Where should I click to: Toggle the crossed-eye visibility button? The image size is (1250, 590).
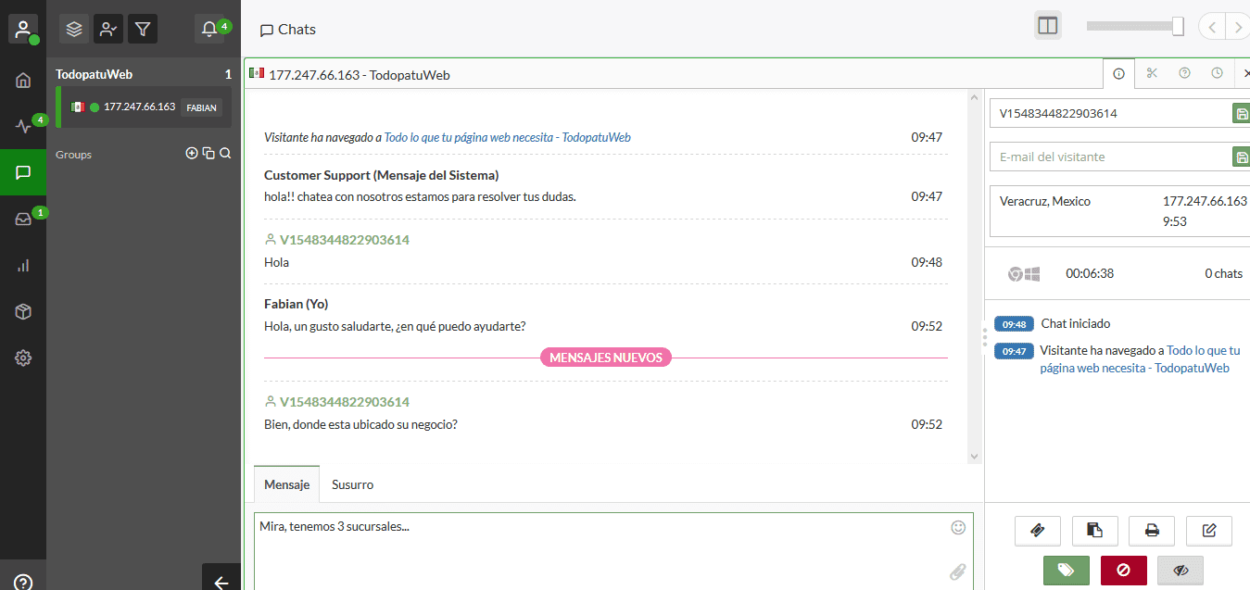click(1180, 570)
